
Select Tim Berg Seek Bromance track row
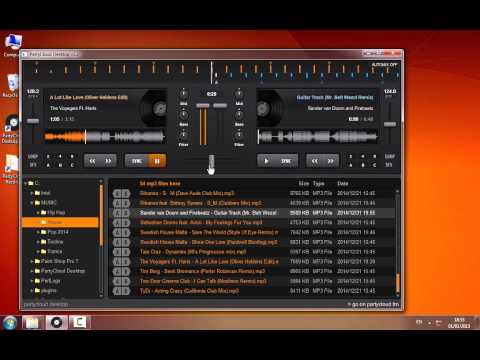[253, 271]
